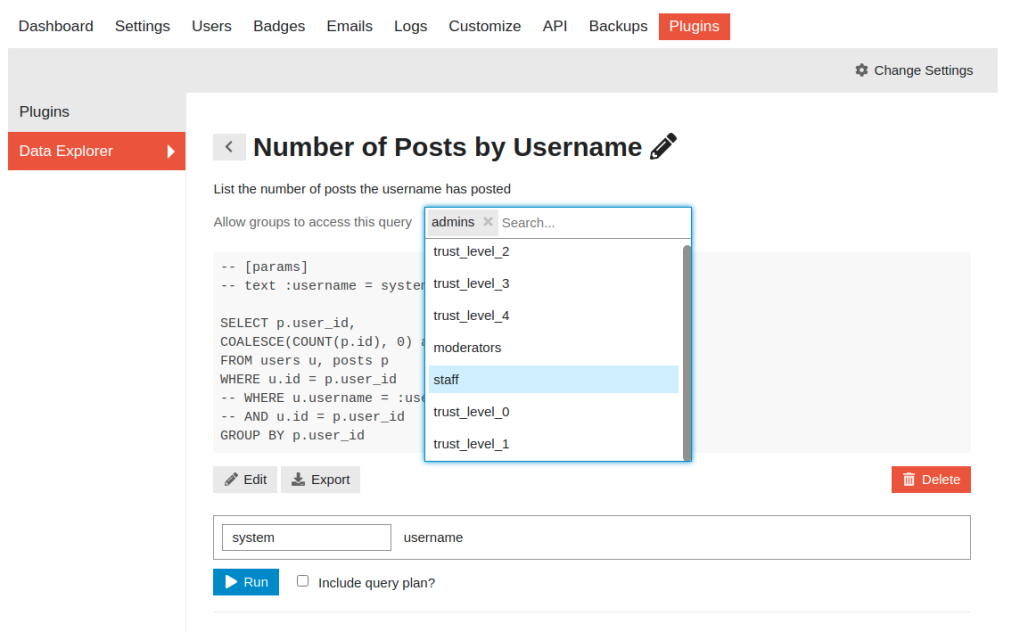Click the Data Explorer arrow icon

pyautogui.click(x=170, y=151)
